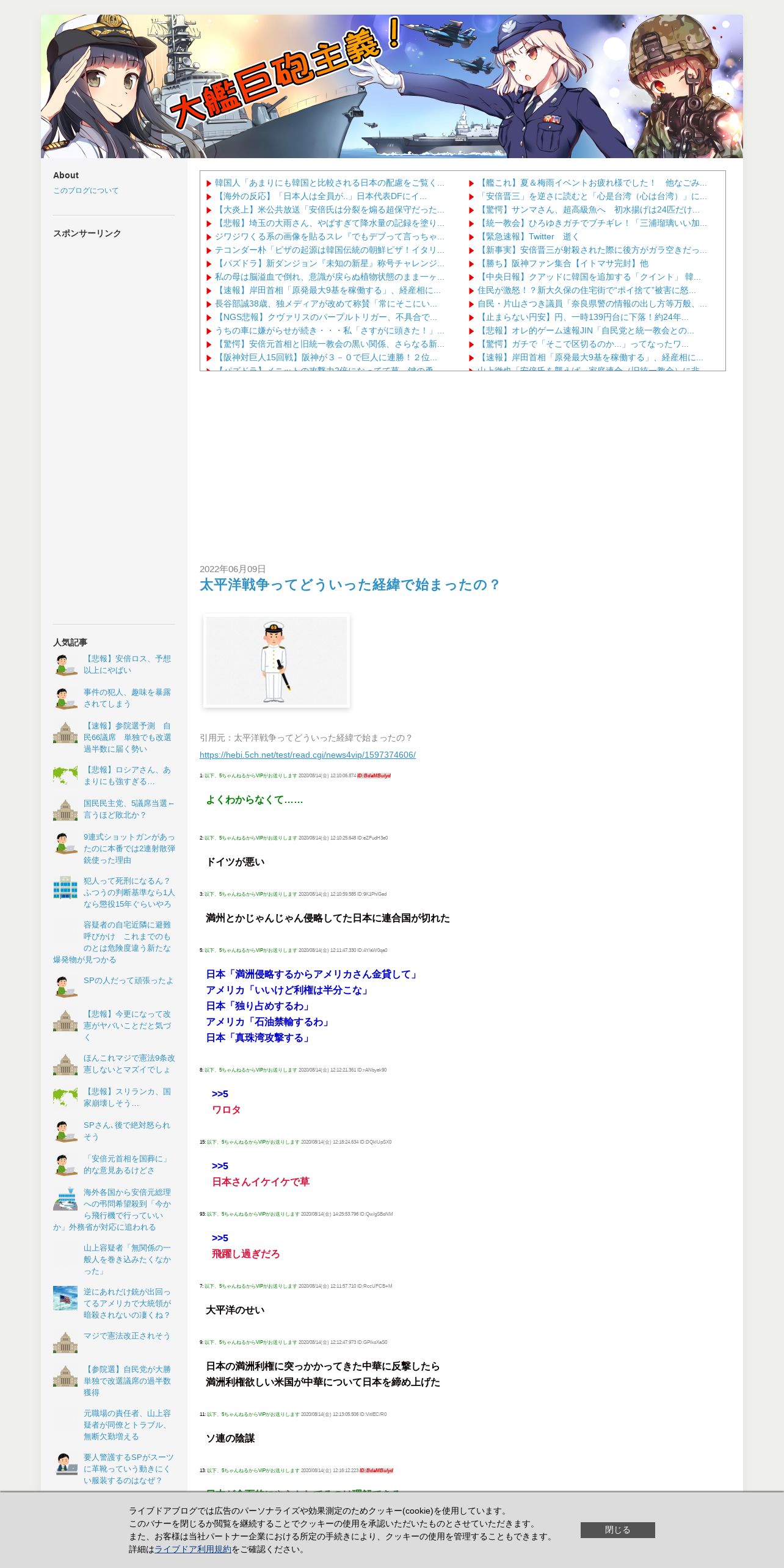The image size is (784, 1568).
Task: Click person icon beside SPの人だって頑張ったよ
Action: (x=65, y=987)
